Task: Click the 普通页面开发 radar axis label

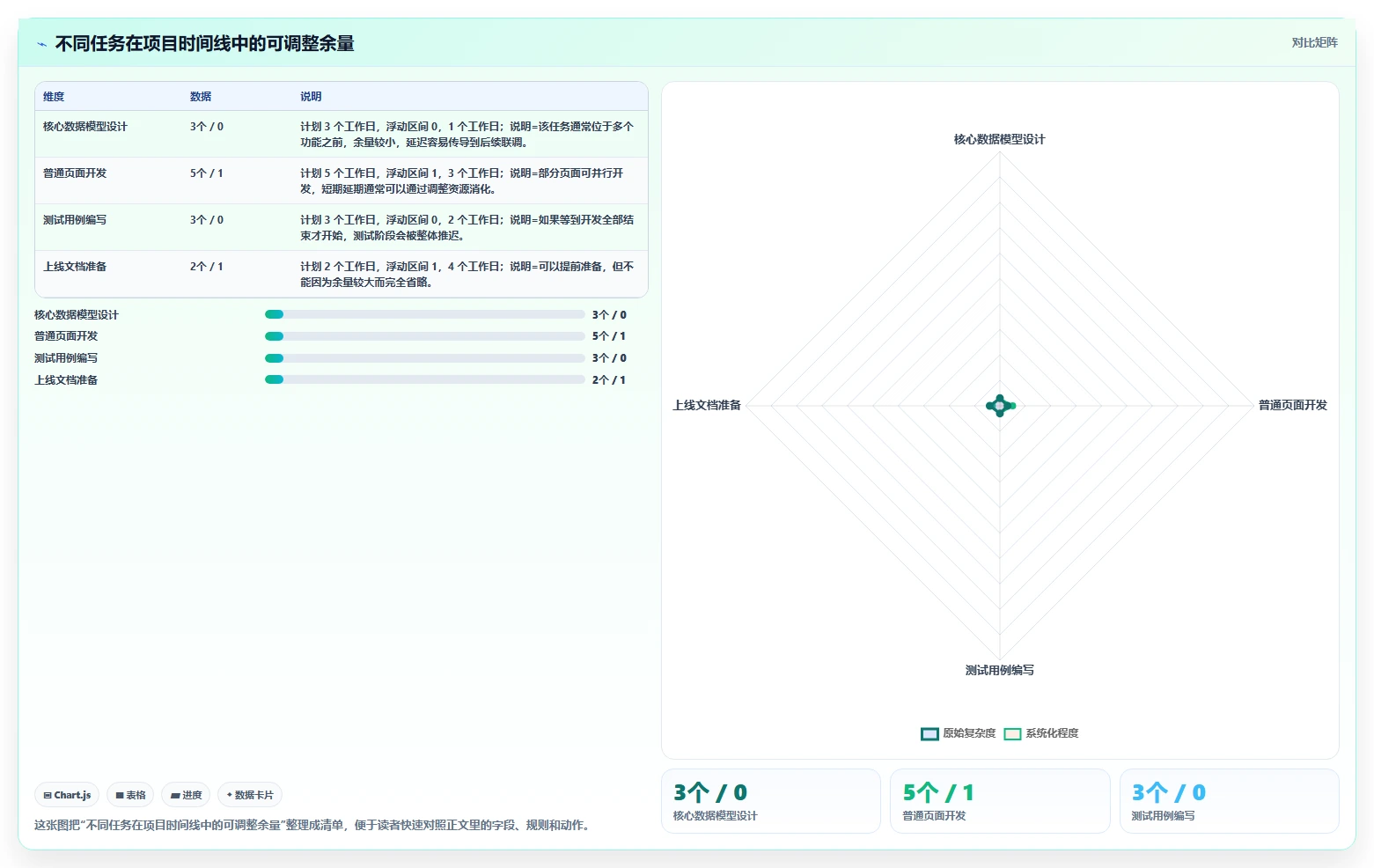Action: click(1292, 405)
